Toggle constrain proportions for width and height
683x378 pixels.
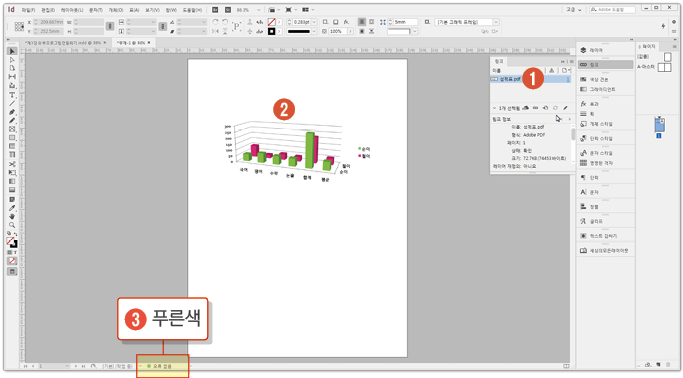[x=110, y=27]
